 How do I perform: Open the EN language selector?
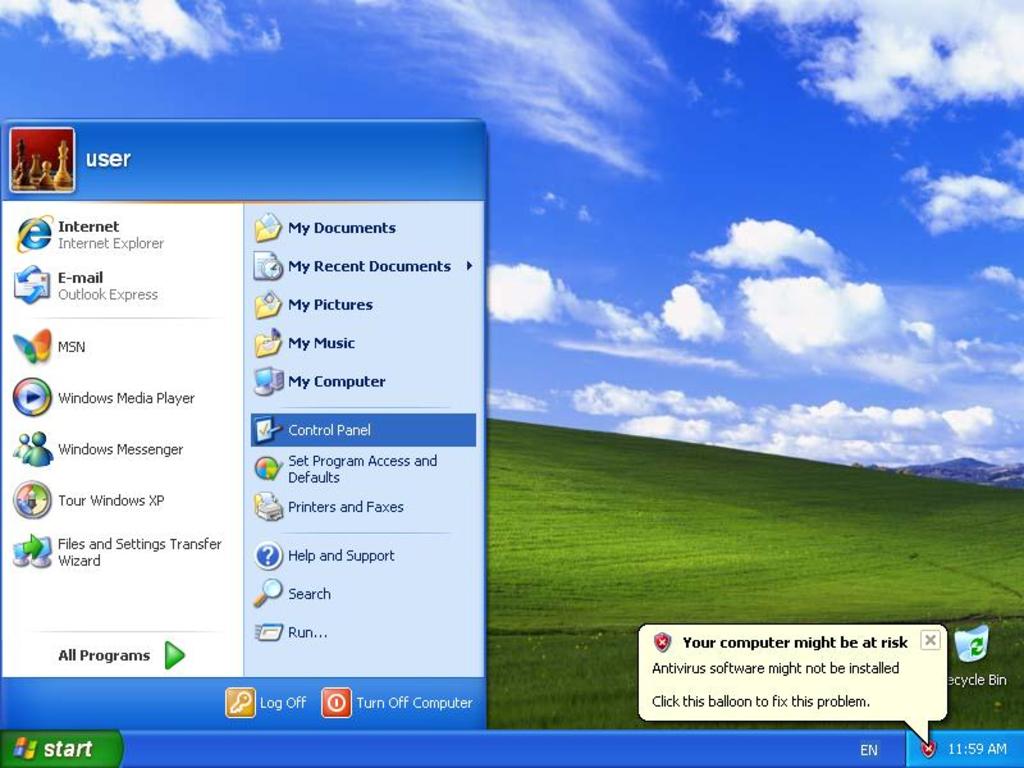[868, 750]
